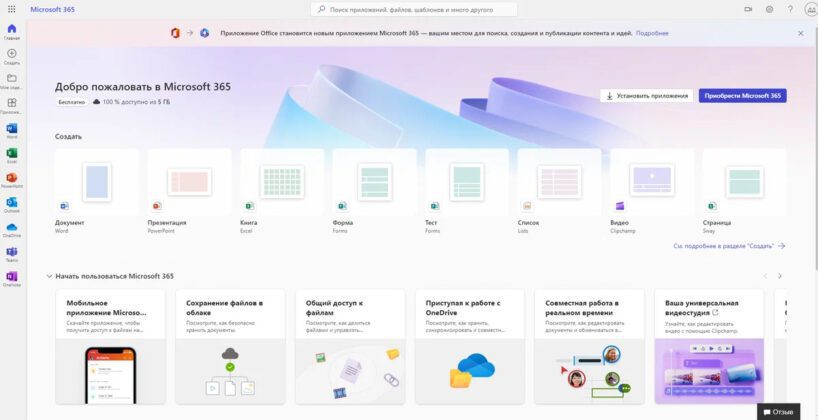Create a new Clipchamp Видео

[652, 191]
